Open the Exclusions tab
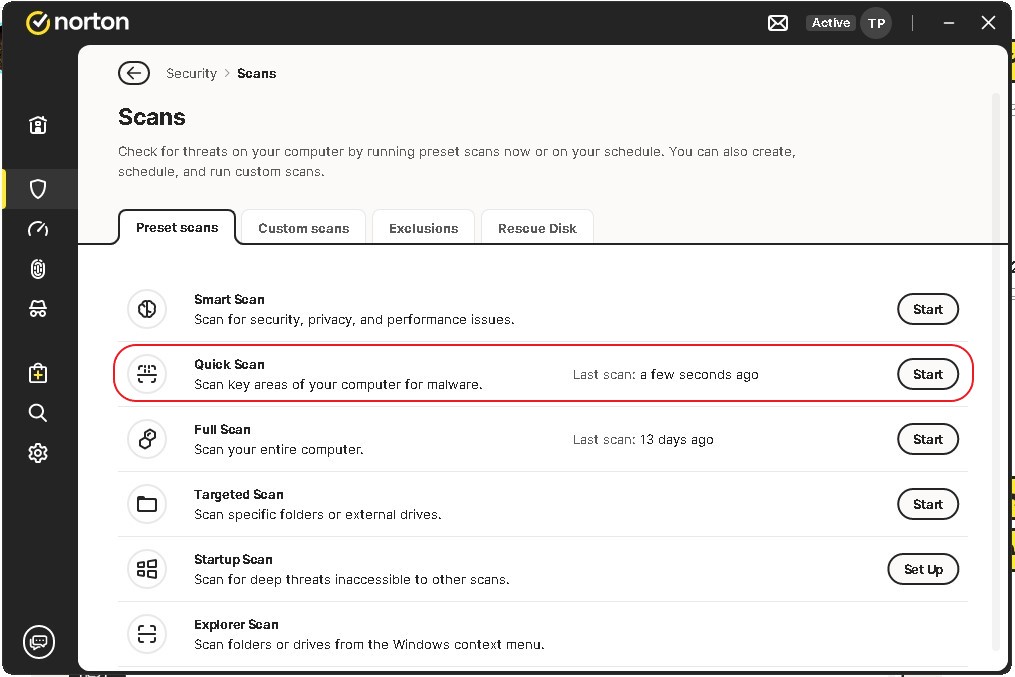The width and height of the screenshot is (1015, 677). [x=423, y=228]
